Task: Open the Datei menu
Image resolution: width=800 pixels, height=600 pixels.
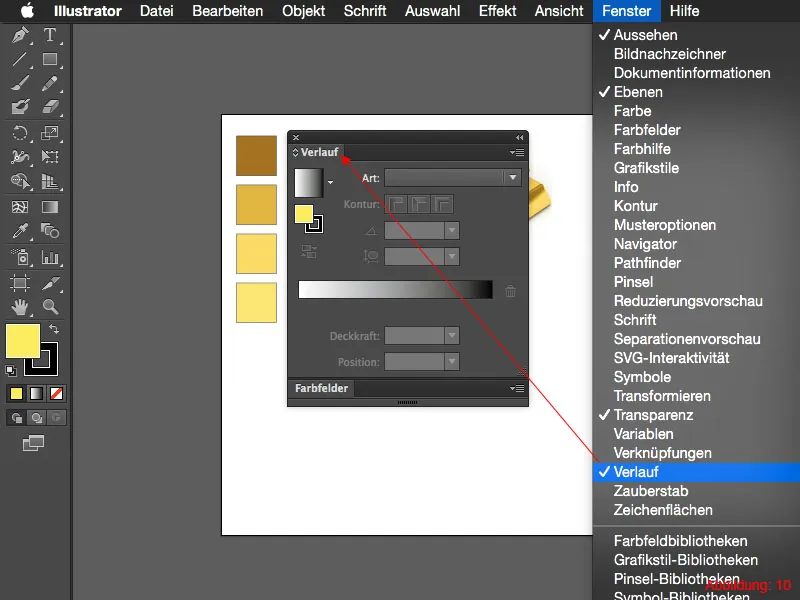Action: [x=157, y=11]
